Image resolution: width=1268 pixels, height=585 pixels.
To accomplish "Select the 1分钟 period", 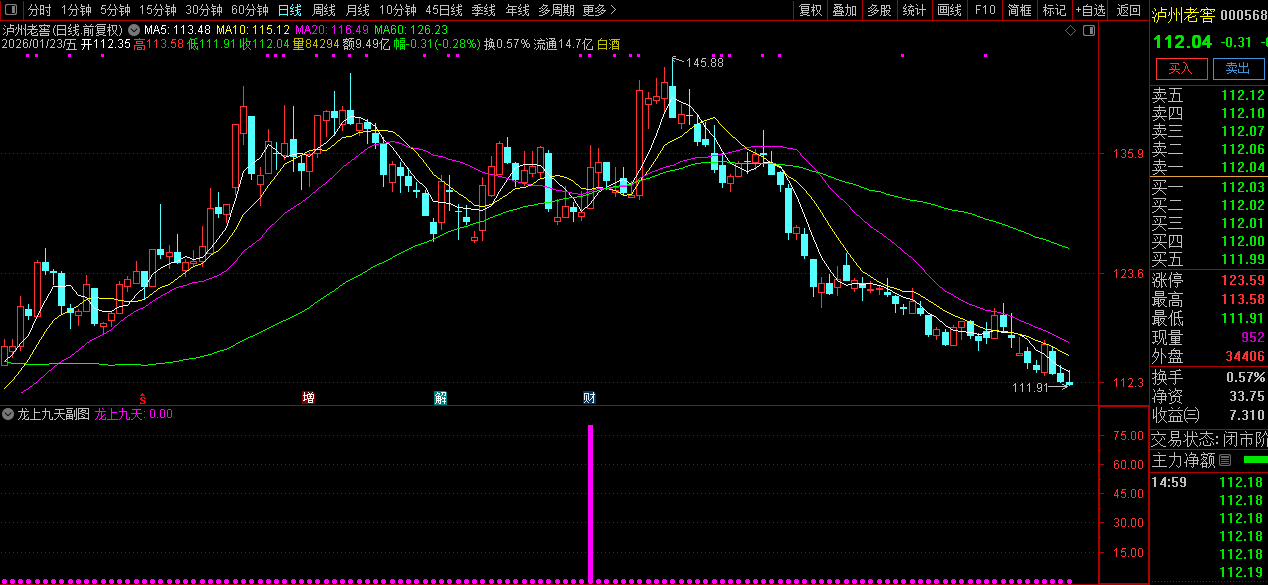I will tap(76, 10).
